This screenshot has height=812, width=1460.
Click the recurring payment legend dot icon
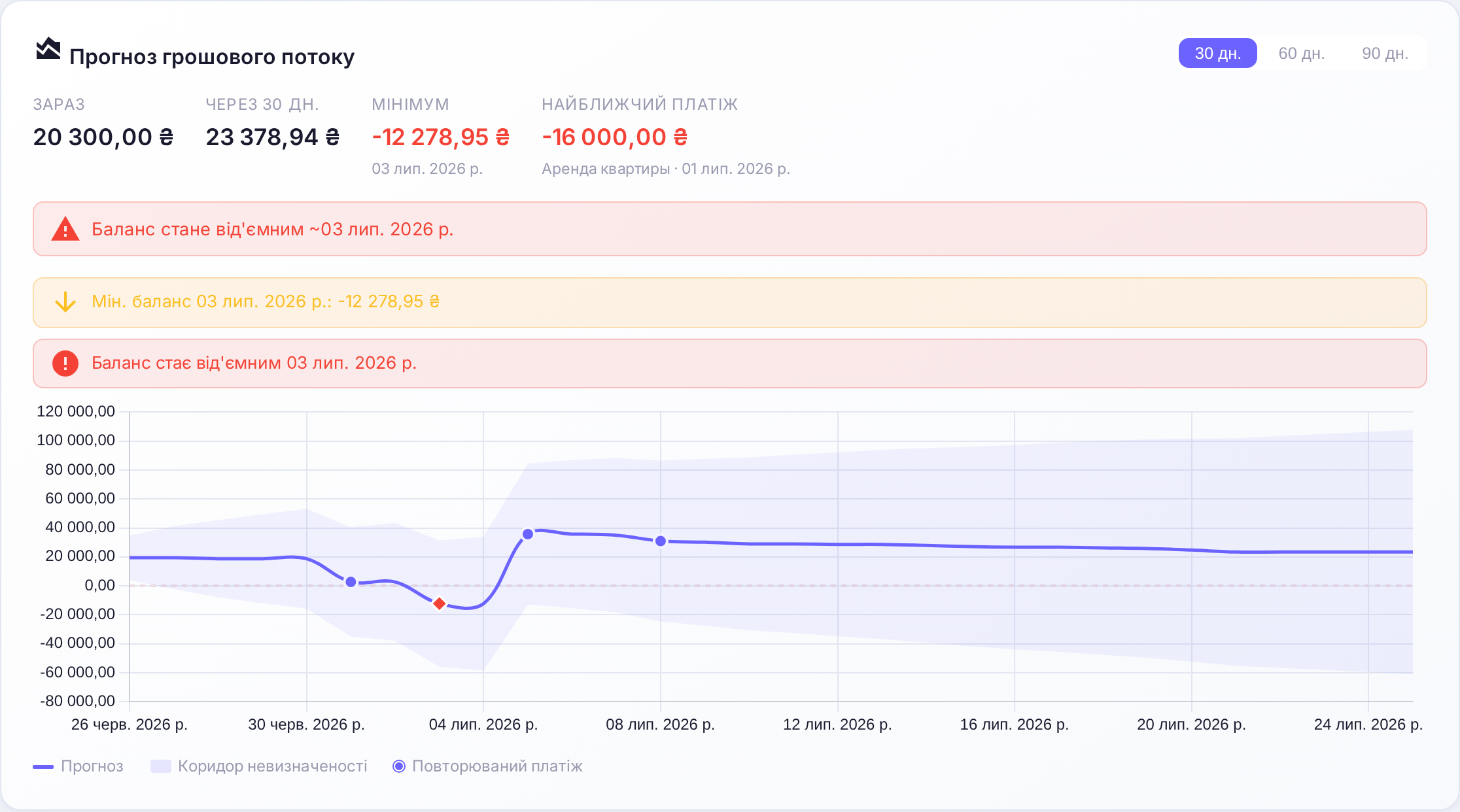[x=399, y=766]
